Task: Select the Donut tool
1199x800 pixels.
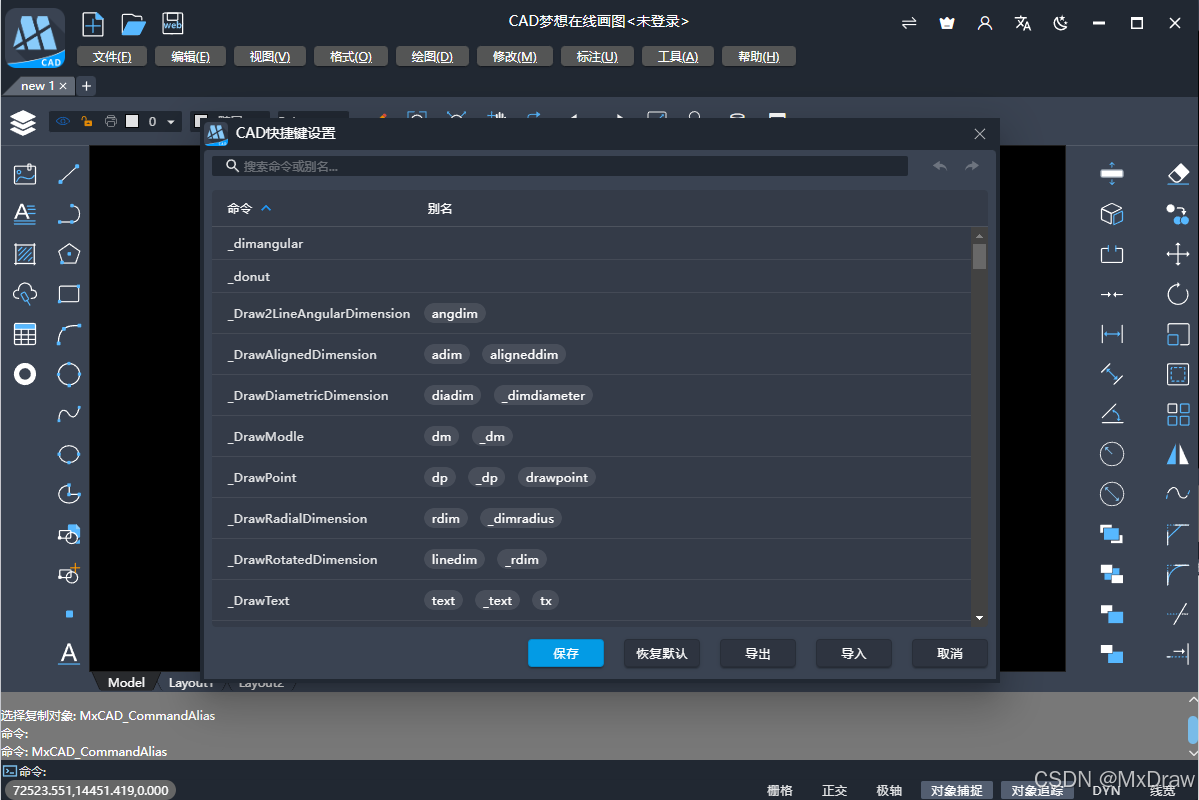Action: [x=24, y=374]
